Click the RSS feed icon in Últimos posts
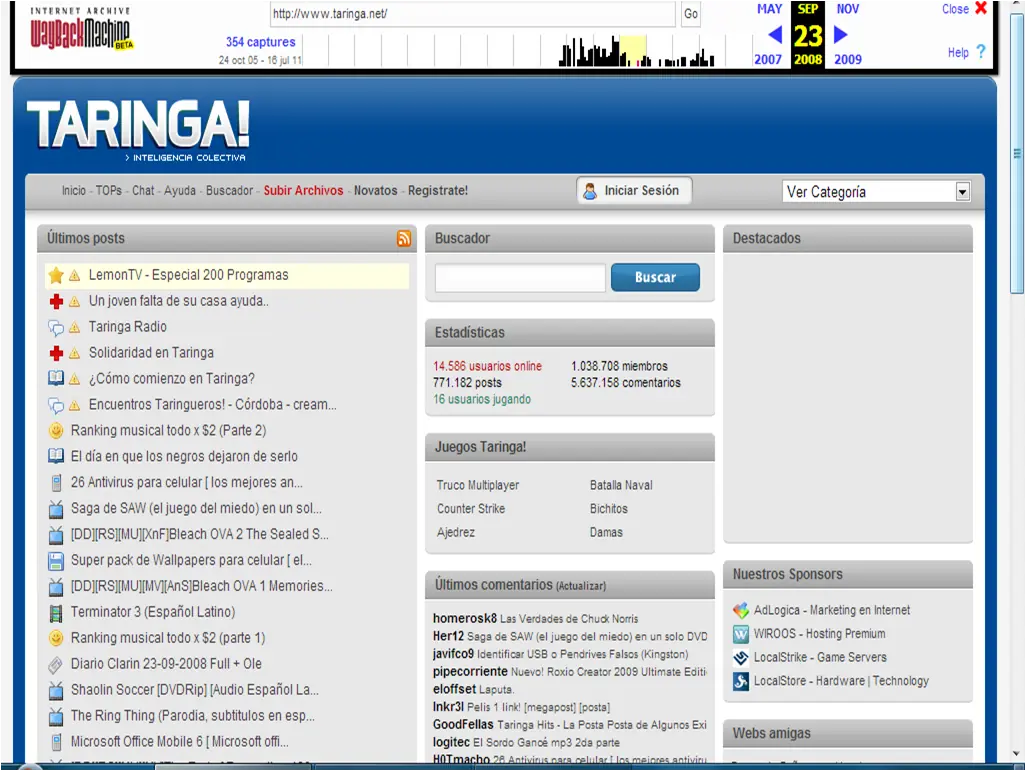This screenshot has width=1026, height=771. [x=404, y=238]
